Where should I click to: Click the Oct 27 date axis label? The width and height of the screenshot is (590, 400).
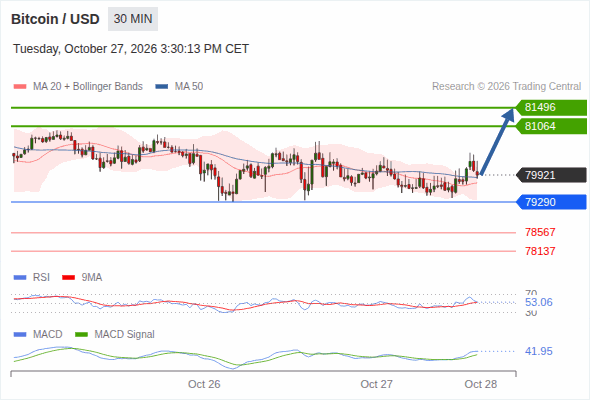(x=376, y=384)
